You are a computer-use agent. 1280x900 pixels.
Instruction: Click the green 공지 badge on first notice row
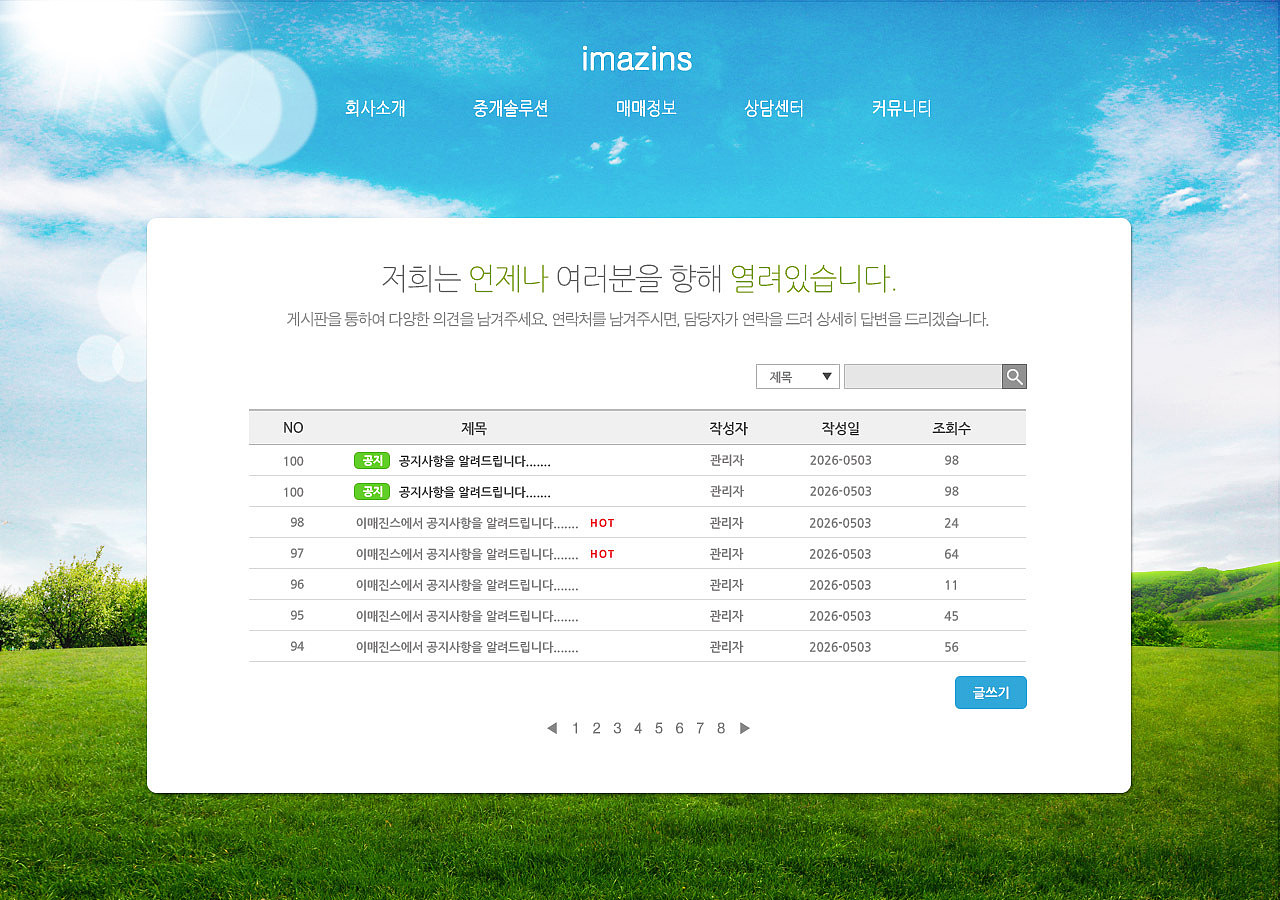[371, 460]
